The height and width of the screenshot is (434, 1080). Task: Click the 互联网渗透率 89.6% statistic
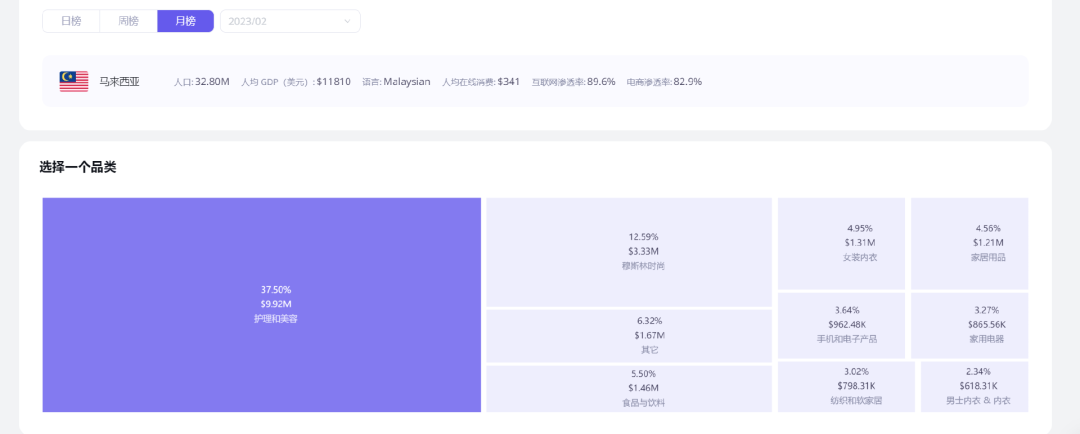[573, 82]
